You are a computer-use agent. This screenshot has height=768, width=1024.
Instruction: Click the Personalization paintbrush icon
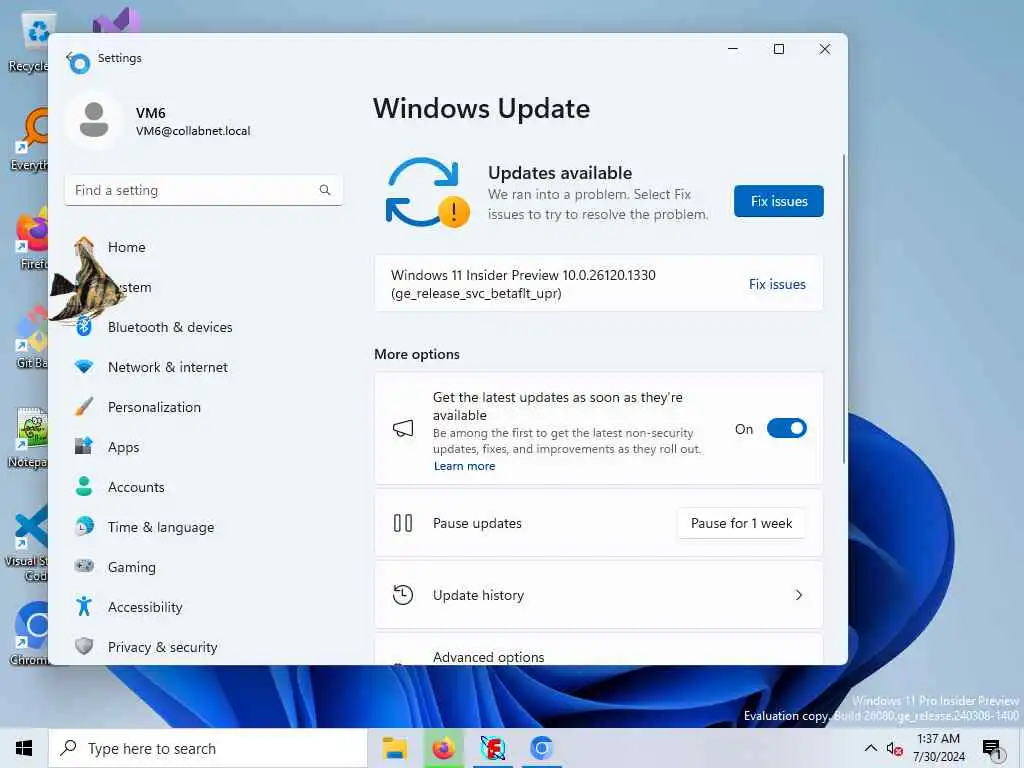84,406
